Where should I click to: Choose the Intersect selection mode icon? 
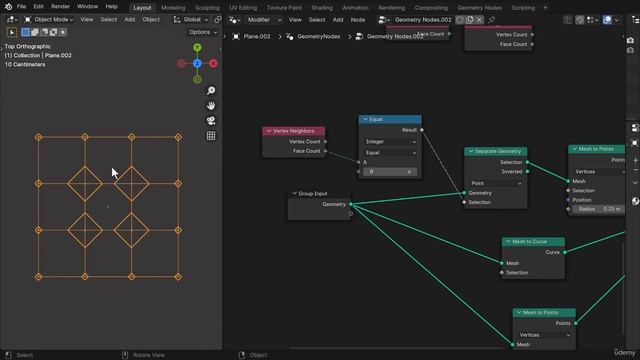63,32
